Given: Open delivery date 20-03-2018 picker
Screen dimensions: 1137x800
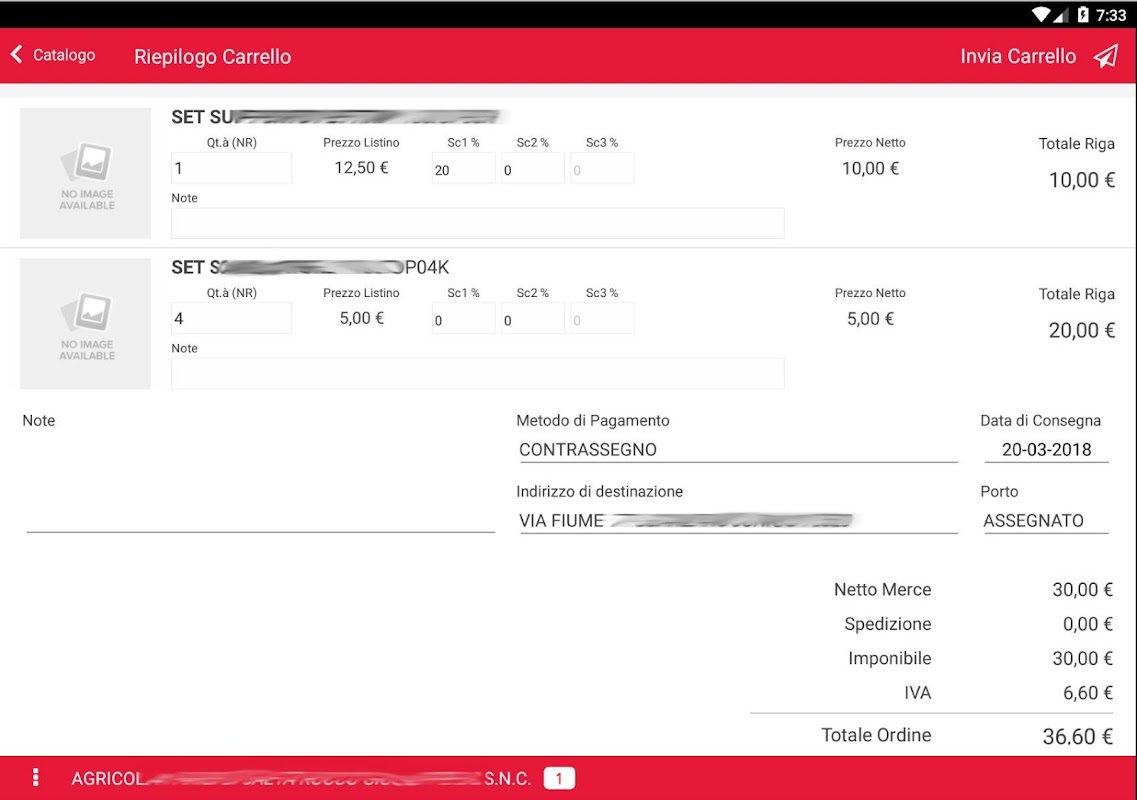Looking at the screenshot, I should point(1046,450).
